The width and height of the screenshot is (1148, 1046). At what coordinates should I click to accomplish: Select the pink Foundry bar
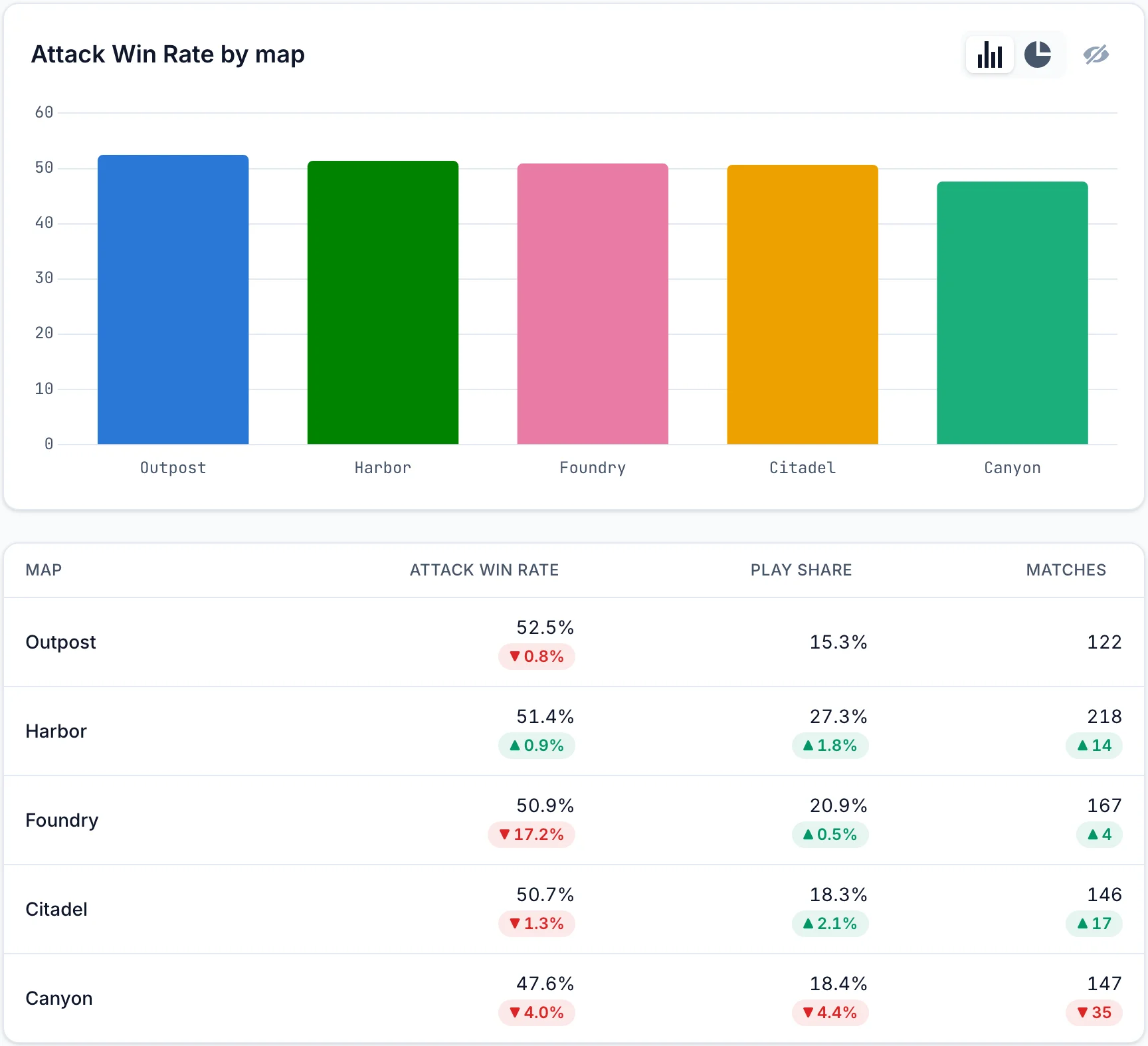593,304
